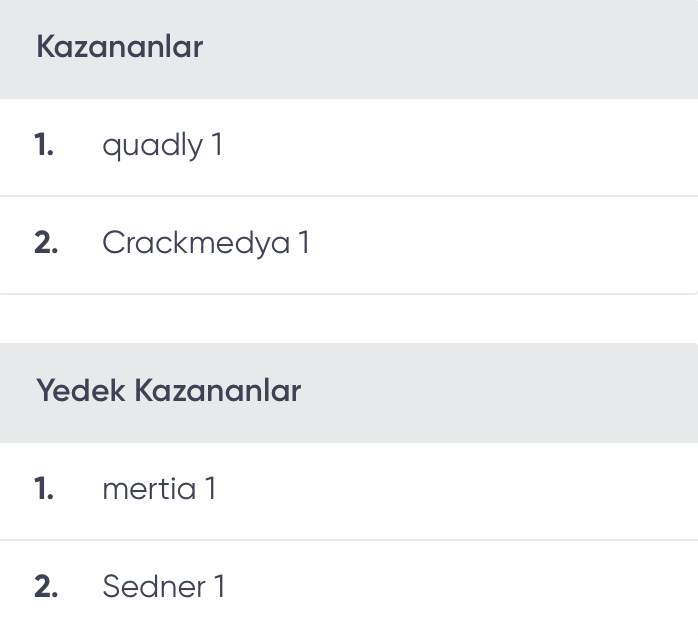Select winner name Crackmedya

pyautogui.click(x=196, y=244)
